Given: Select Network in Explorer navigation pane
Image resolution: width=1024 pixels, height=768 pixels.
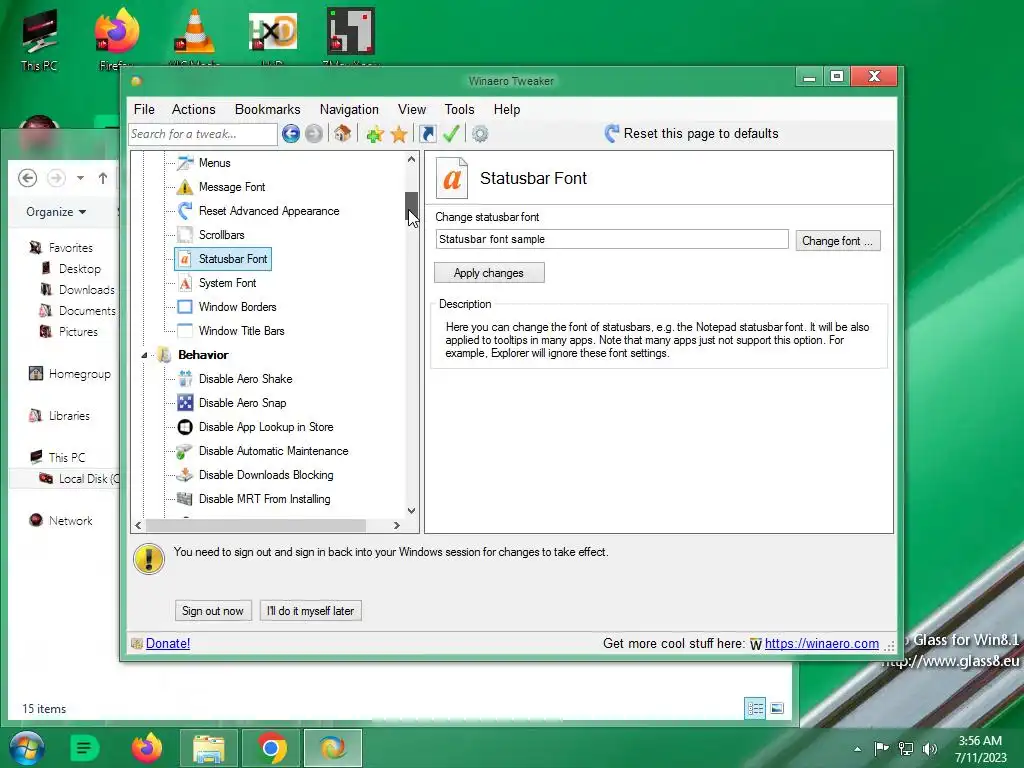Looking at the screenshot, I should 70,520.
